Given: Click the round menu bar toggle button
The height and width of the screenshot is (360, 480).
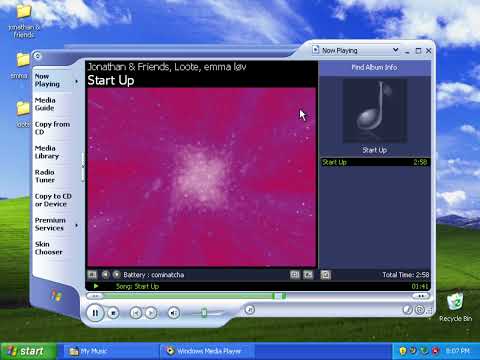Looking at the screenshot, I should coord(37,56).
